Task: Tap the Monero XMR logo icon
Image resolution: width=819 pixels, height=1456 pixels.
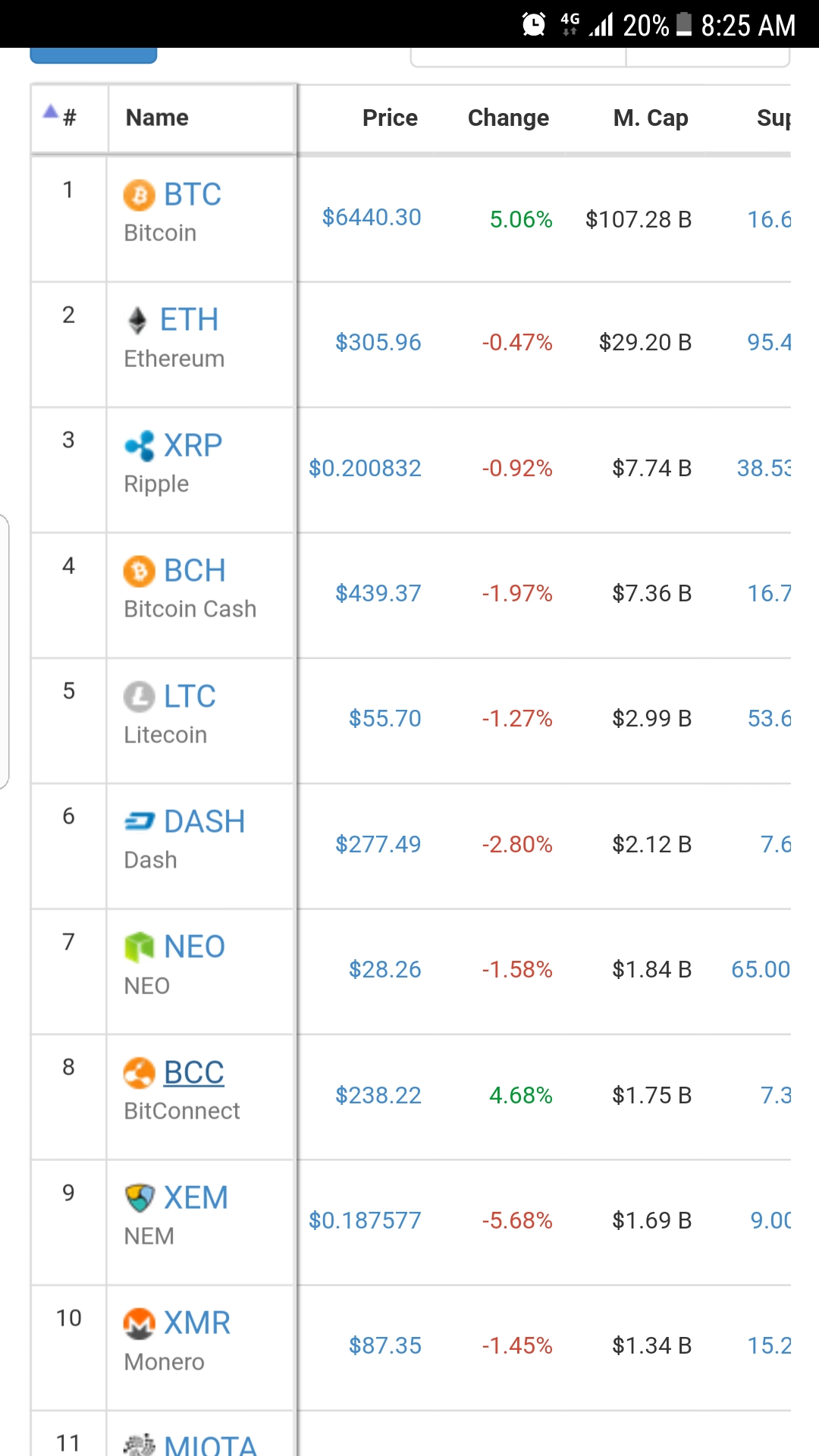Action: tap(140, 1323)
